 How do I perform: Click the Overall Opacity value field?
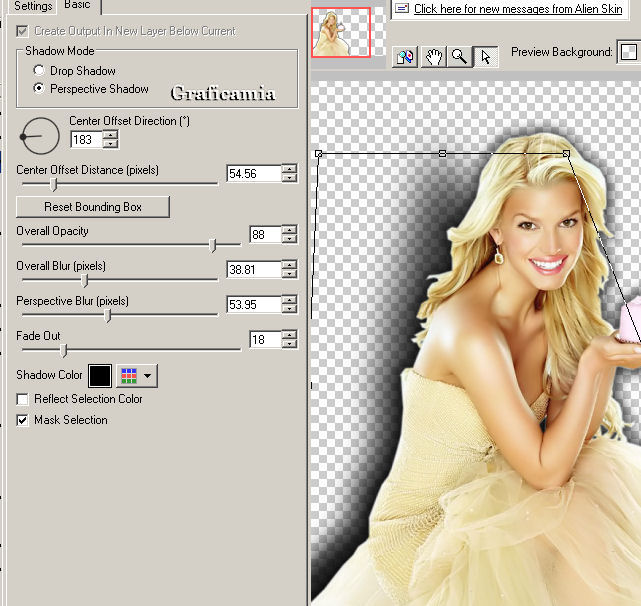click(265, 235)
